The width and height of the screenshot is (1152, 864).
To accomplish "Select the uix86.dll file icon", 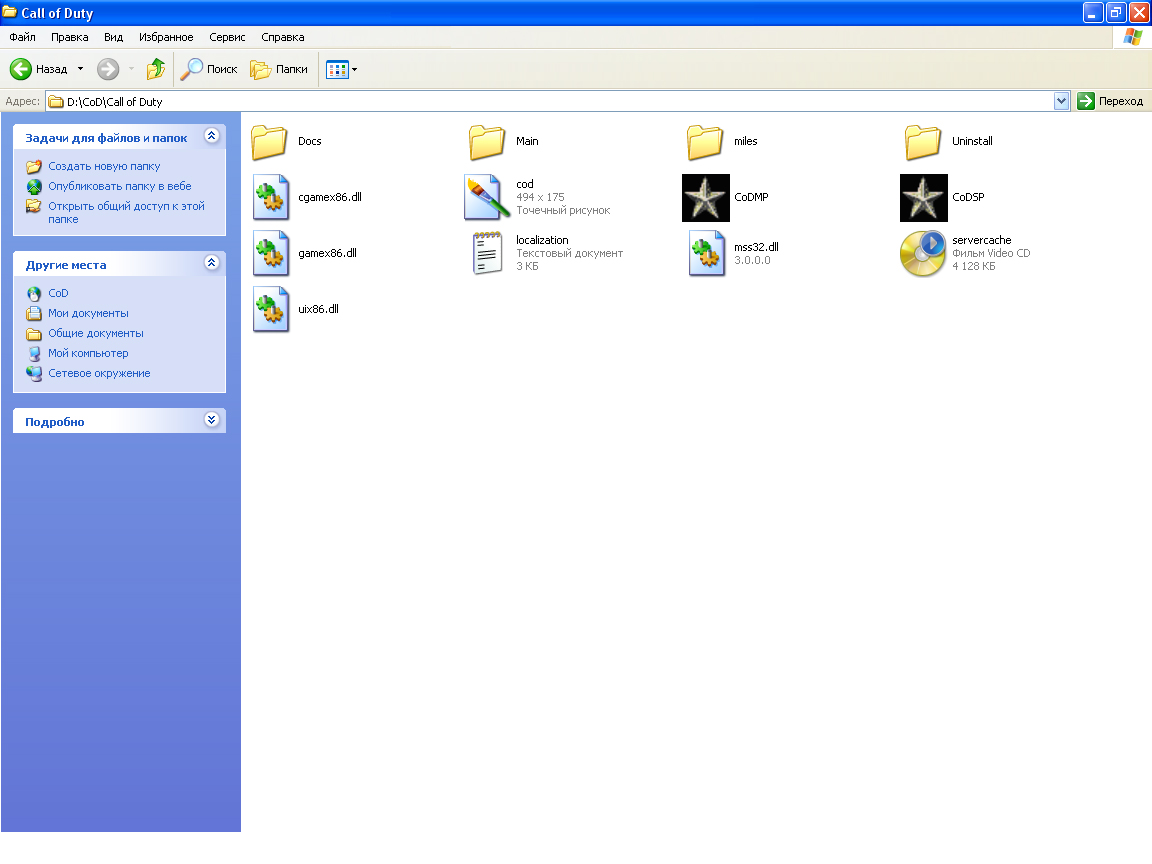I will coord(270,309).
